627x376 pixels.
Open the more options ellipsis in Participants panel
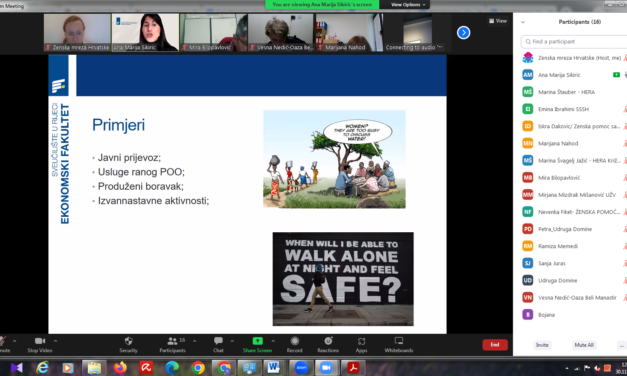click(621, 345)
